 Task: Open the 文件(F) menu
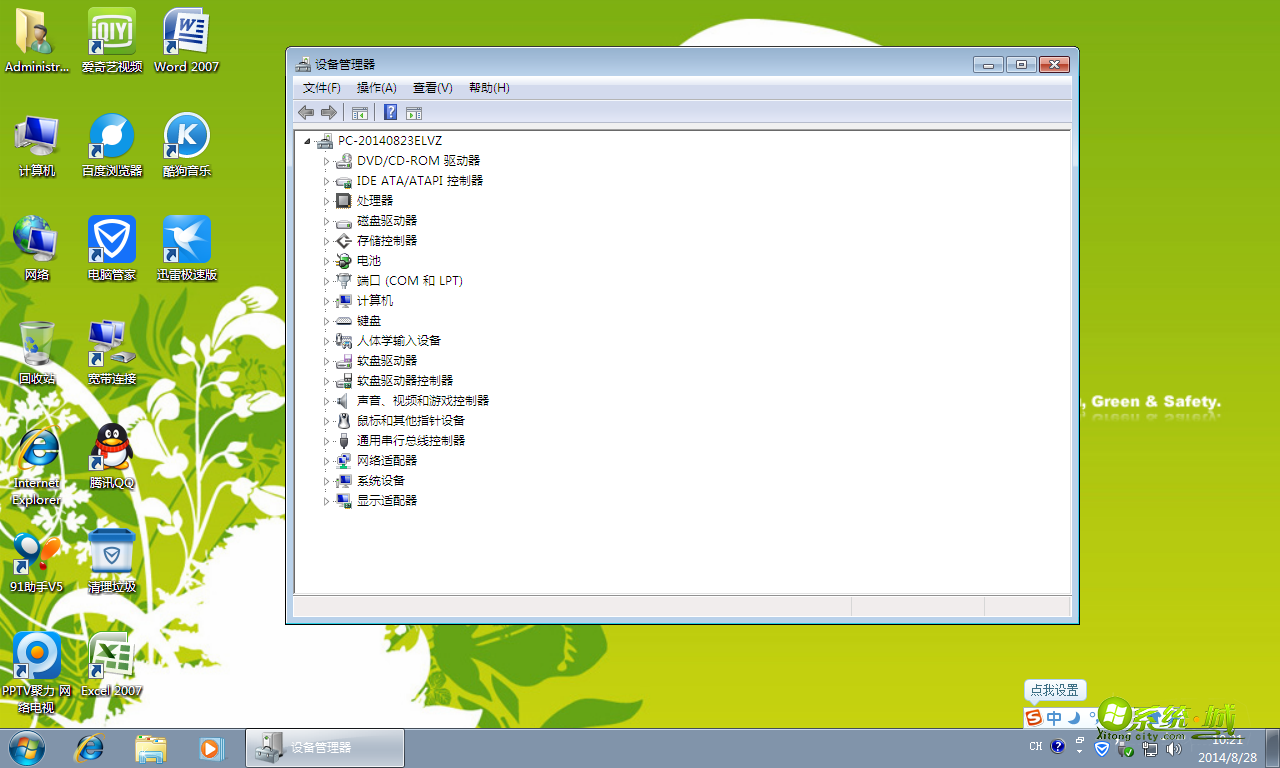(320, 88)
